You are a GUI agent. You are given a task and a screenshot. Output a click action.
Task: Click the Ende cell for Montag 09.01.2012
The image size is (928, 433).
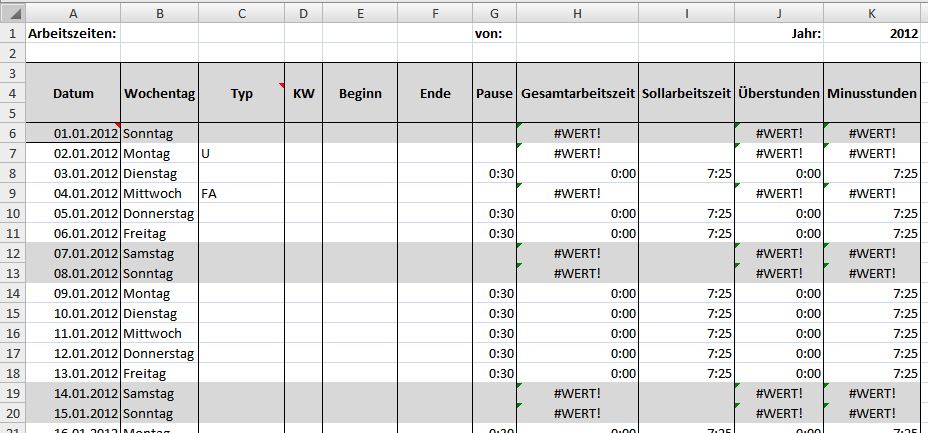coord(435,293)
